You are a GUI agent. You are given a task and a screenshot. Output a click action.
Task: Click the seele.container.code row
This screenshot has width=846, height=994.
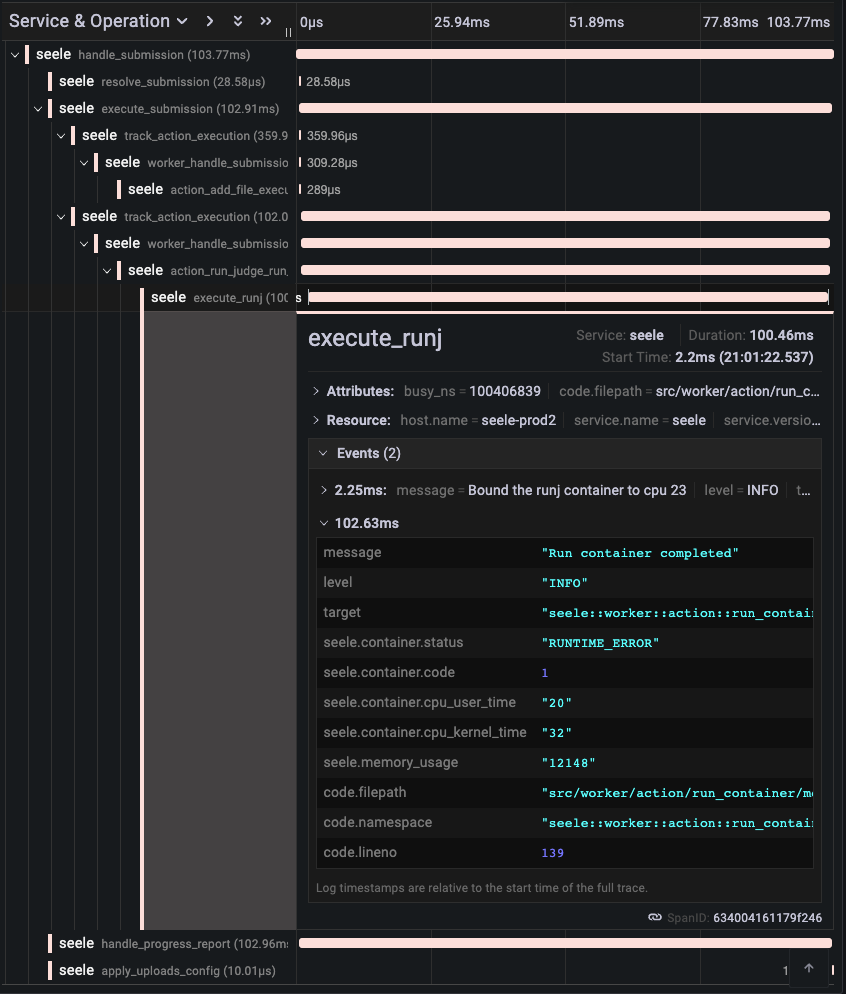click(565, 673)
